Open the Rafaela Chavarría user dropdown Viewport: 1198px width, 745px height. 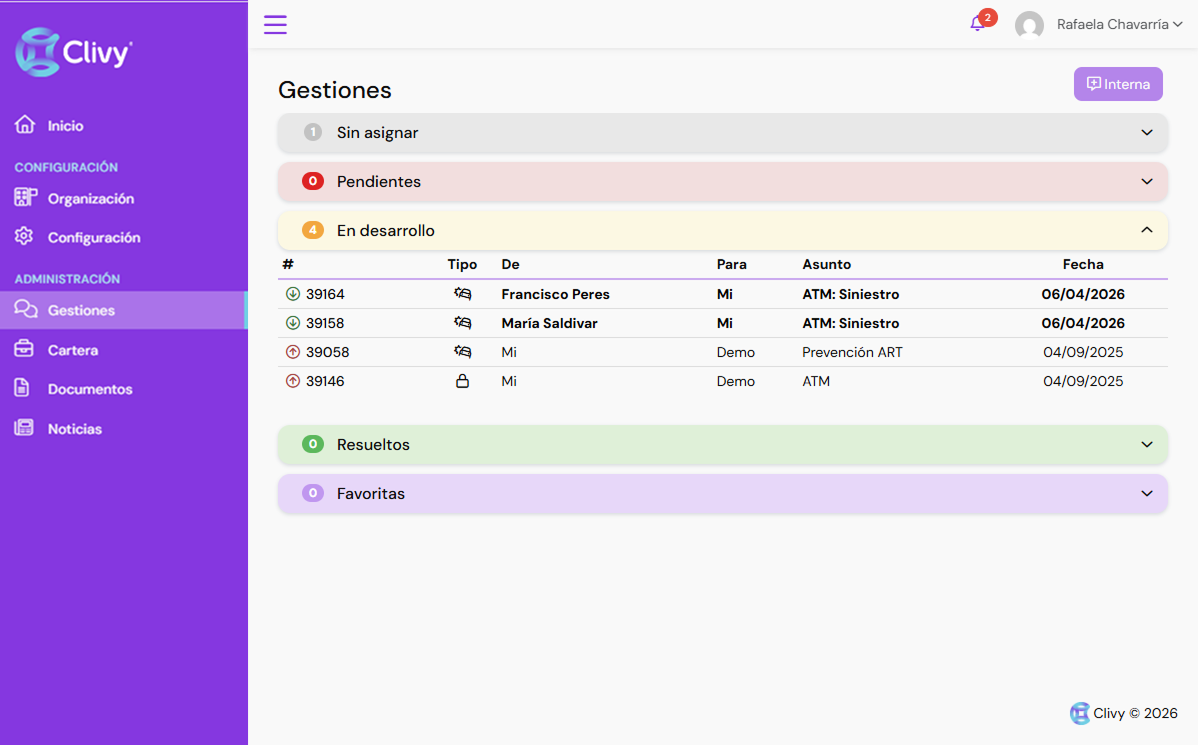[x=1118, y=25]
